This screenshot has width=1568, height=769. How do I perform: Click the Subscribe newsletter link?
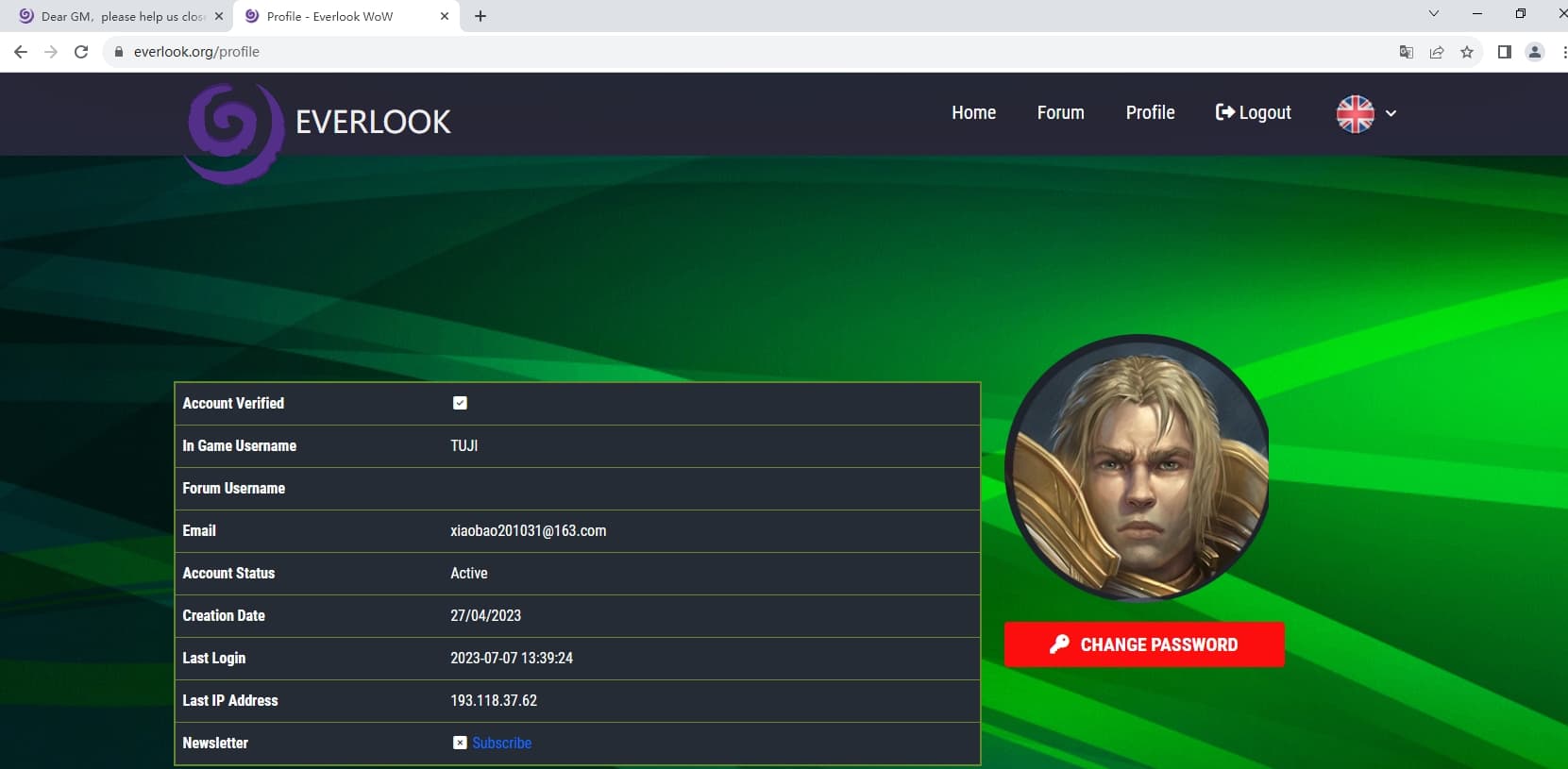501,743
